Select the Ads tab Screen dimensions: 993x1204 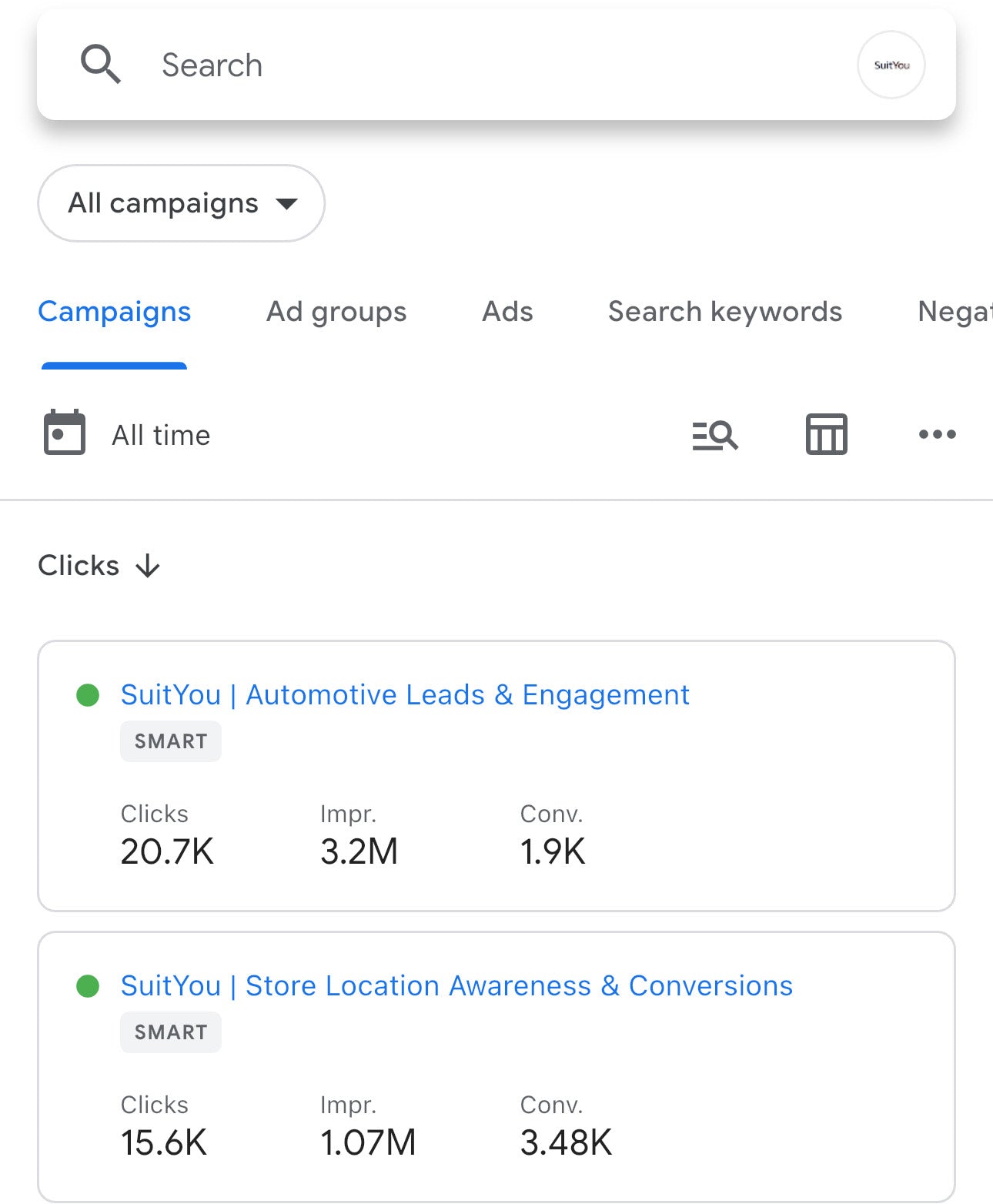(x=507, y=312)
